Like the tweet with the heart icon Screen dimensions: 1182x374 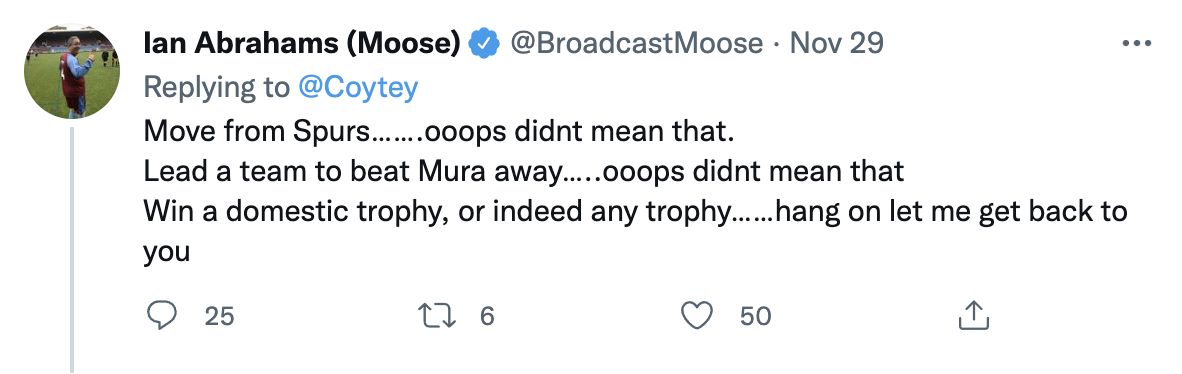(x=697, y=315)
